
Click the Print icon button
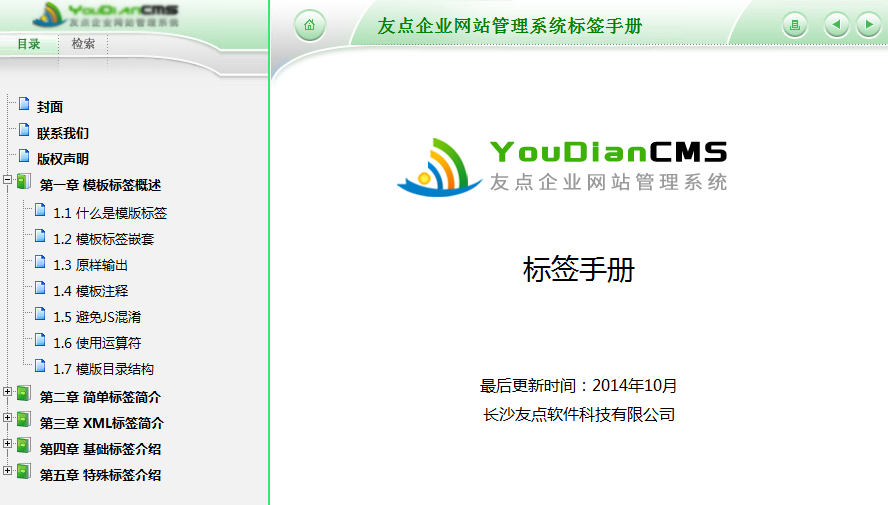click(x=795, y=26)
